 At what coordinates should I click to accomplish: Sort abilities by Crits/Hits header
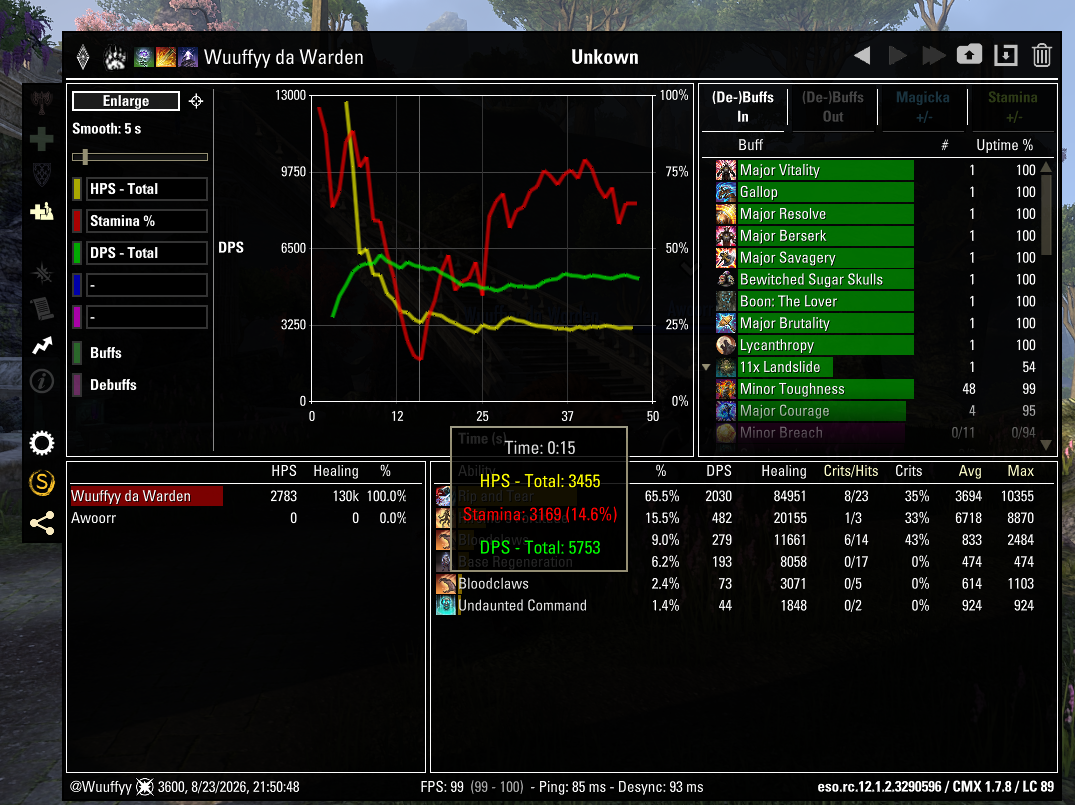coord(851,471)
